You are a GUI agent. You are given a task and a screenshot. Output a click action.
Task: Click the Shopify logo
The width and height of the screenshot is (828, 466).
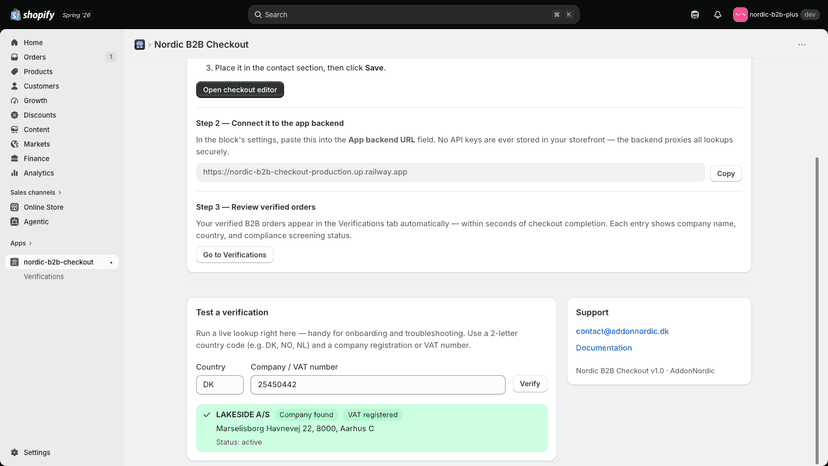[33, 15]
